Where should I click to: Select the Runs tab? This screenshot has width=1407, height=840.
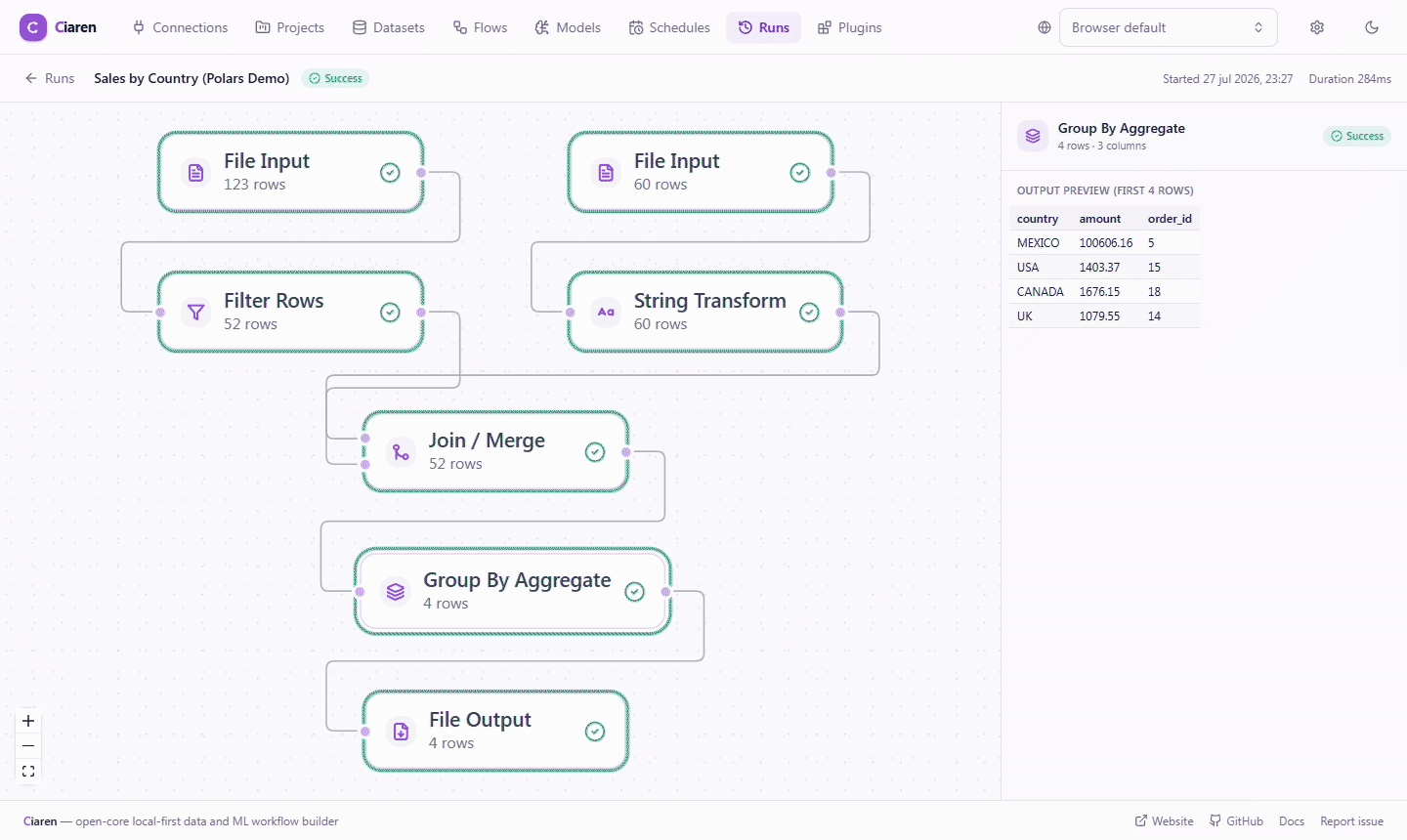click(x=764, y=27)
